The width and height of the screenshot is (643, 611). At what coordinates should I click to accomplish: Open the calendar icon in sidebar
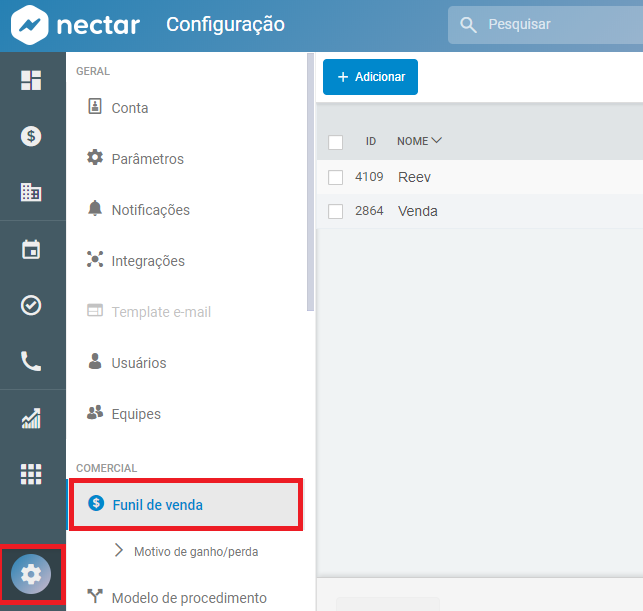(x=31, y=249)
